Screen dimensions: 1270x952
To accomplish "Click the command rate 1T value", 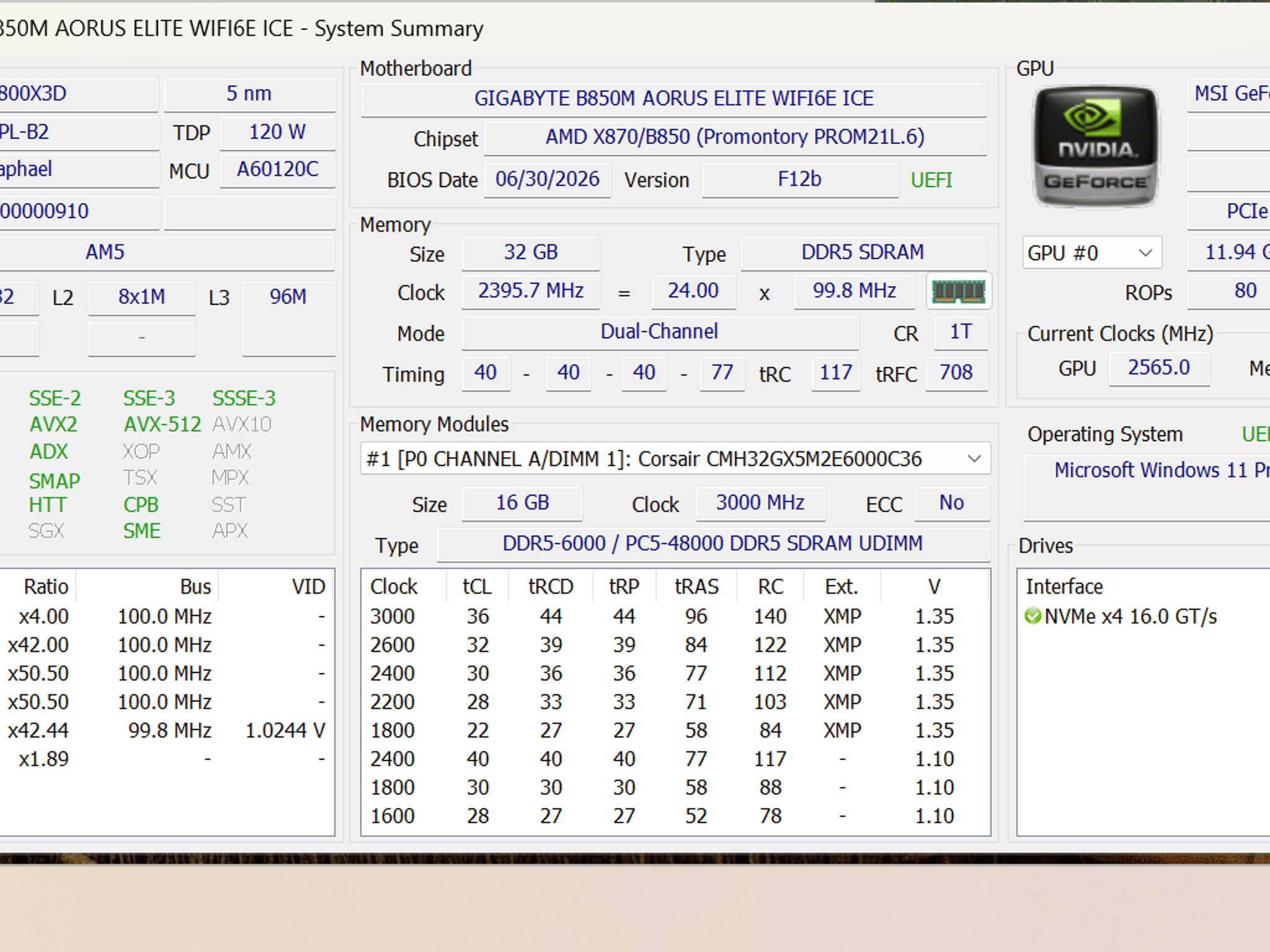I will 961,332.
